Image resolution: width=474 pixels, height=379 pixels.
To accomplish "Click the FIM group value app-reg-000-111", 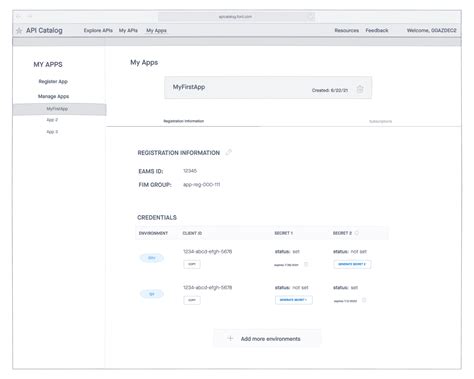I will pyautogui.click(x=202, y=184).
